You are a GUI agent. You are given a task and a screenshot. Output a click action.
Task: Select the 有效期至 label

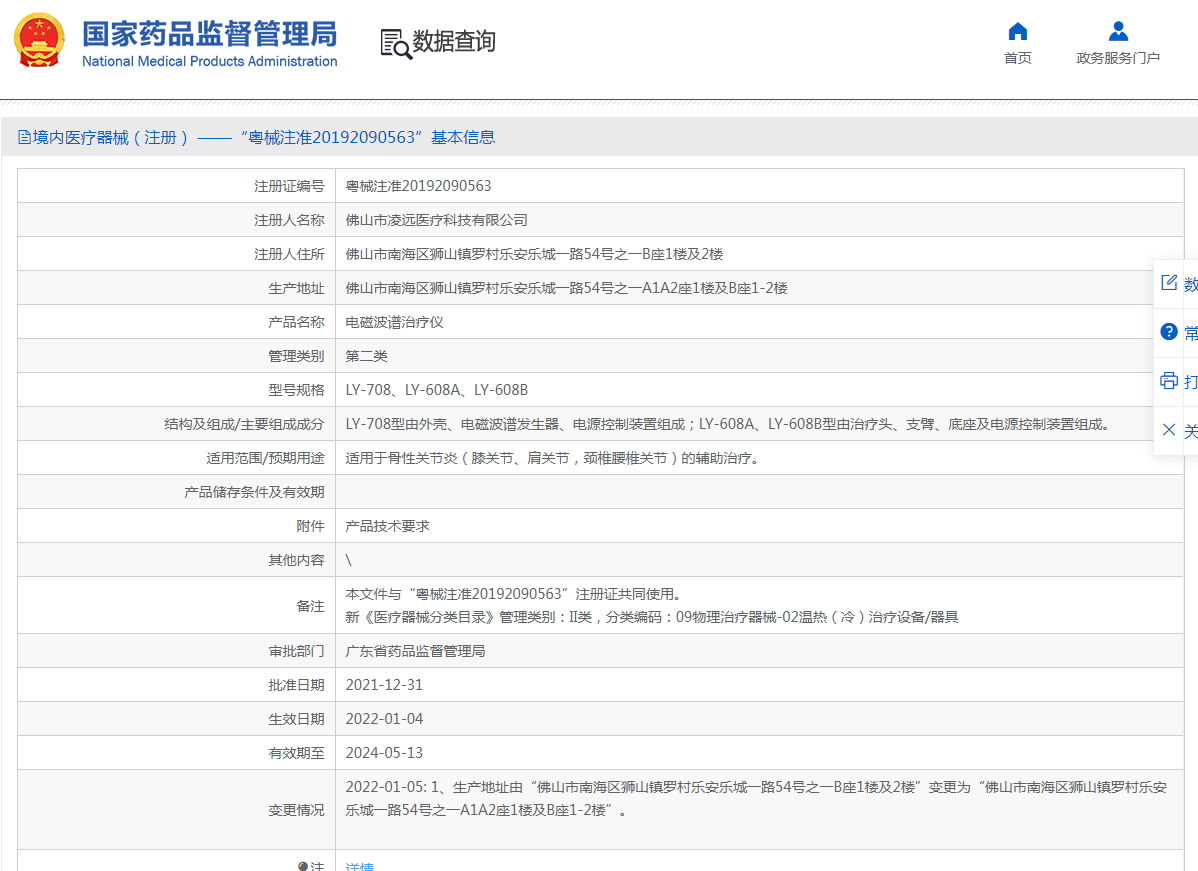click(x=296, y=753)
